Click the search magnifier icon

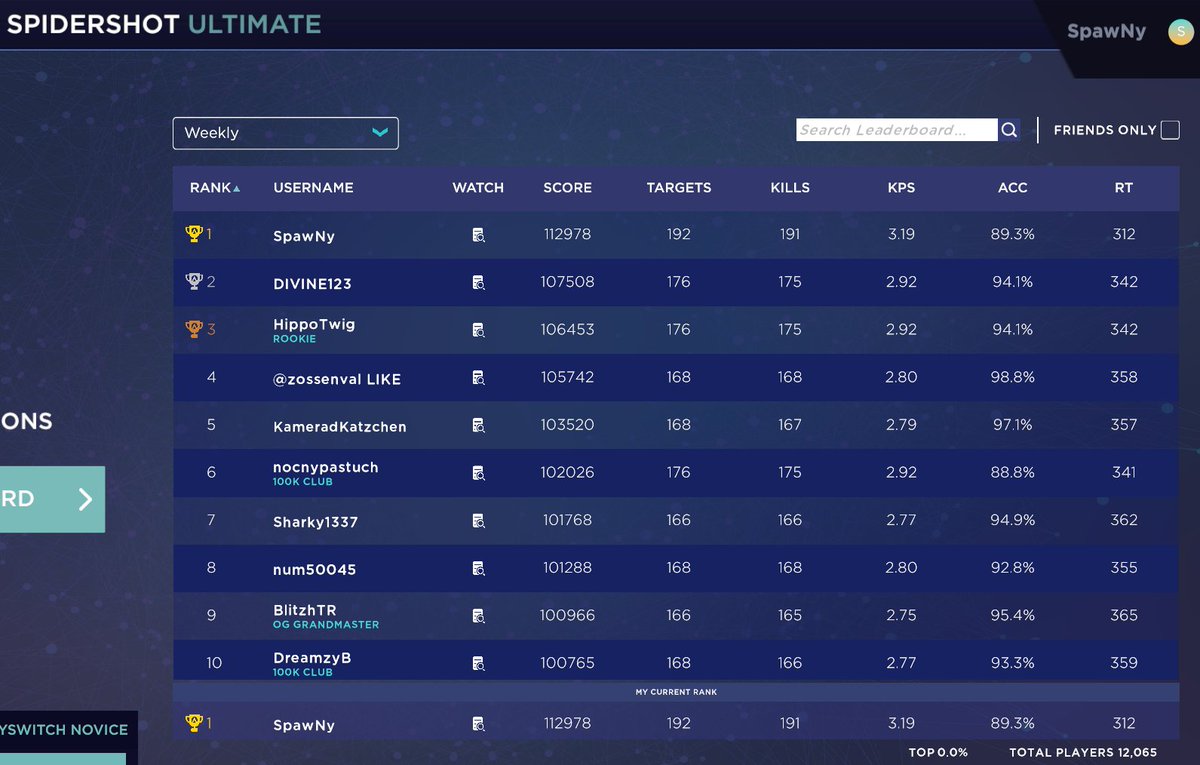tap(1009, 130)
